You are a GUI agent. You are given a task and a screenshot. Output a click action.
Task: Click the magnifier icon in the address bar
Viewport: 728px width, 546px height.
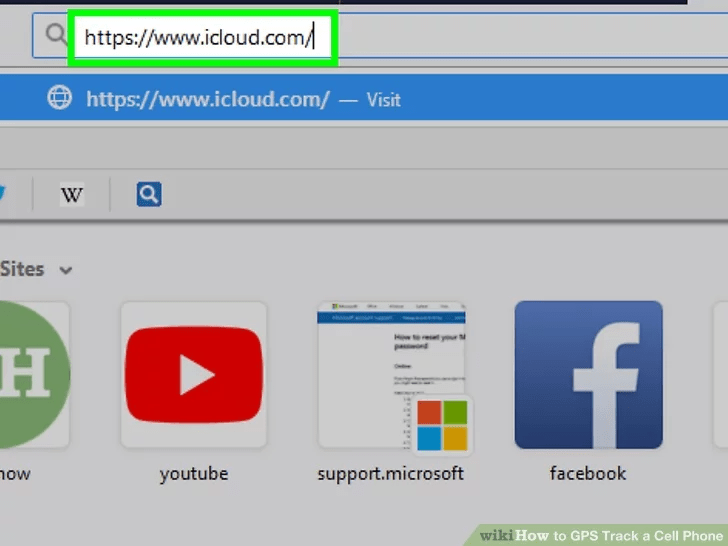[56, 34]
